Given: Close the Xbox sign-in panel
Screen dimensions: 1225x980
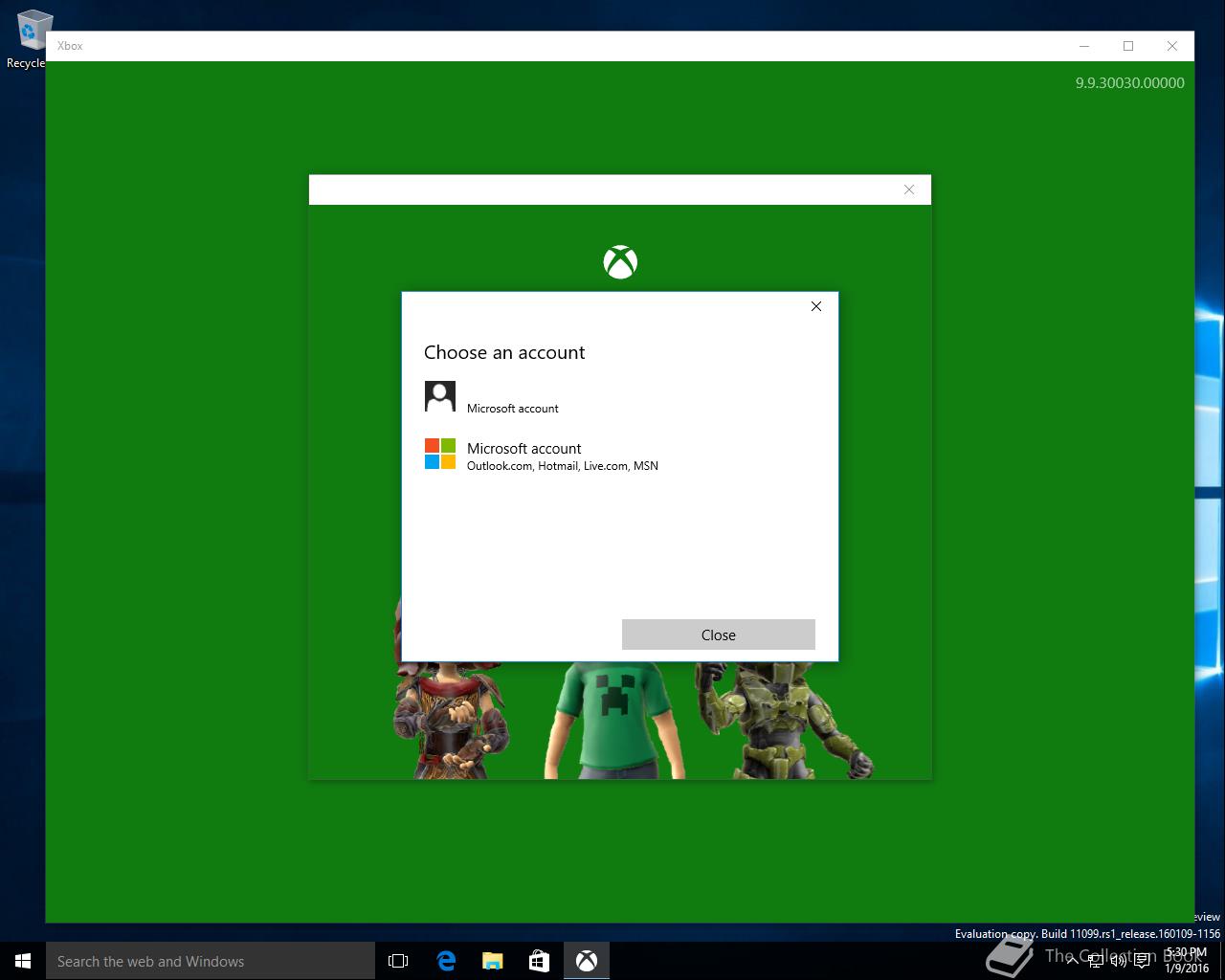Looking at the screenshot, I should (x=909, y=189).
